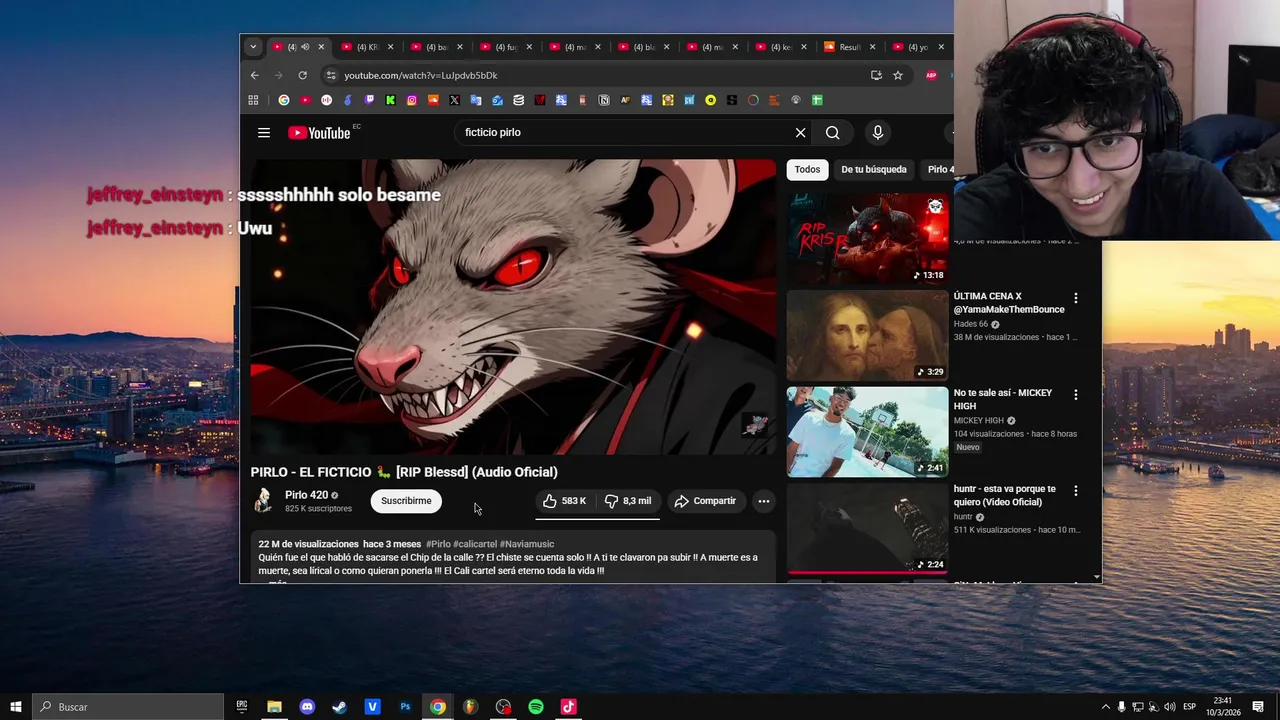Open X (Twitter) bookmark in bookmarks bar
1280x720 pixels.
(x=454, y=100)
